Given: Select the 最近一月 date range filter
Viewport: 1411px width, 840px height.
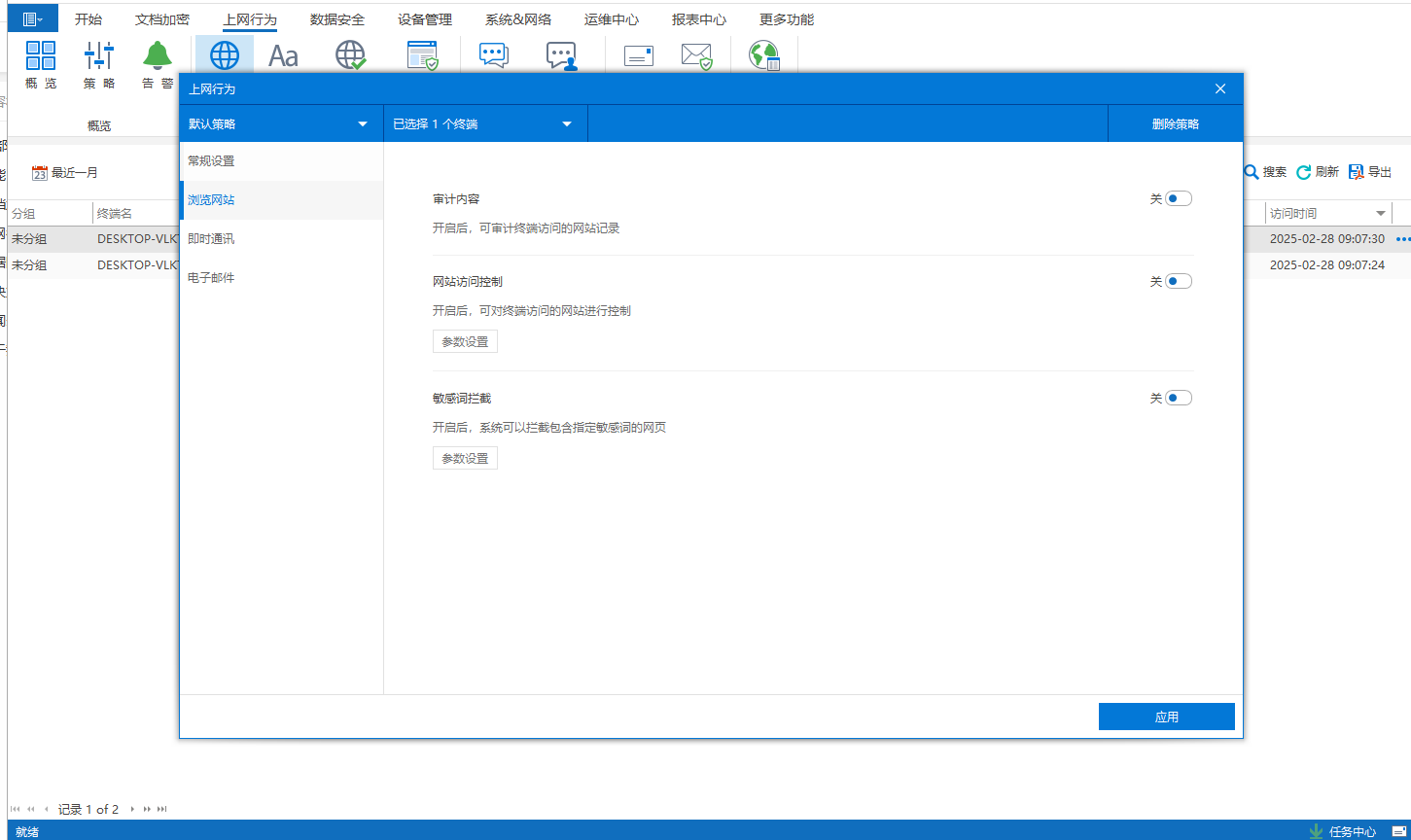Looking at the screenshot, I should click(65, 173).
